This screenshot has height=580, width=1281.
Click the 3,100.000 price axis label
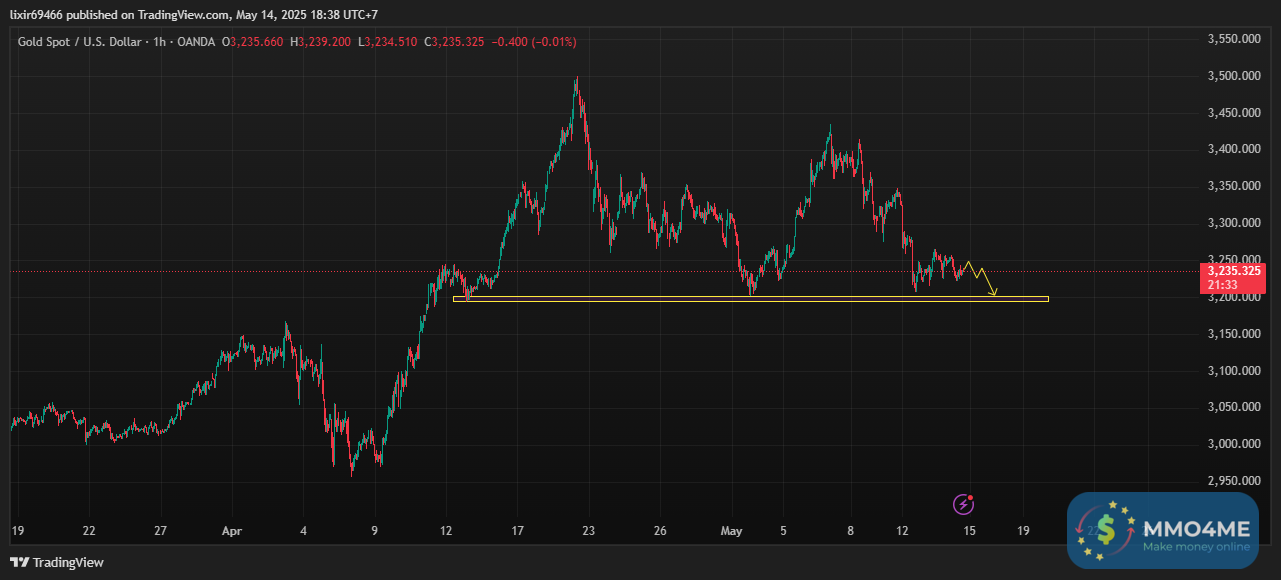(x=1232, y=371)
